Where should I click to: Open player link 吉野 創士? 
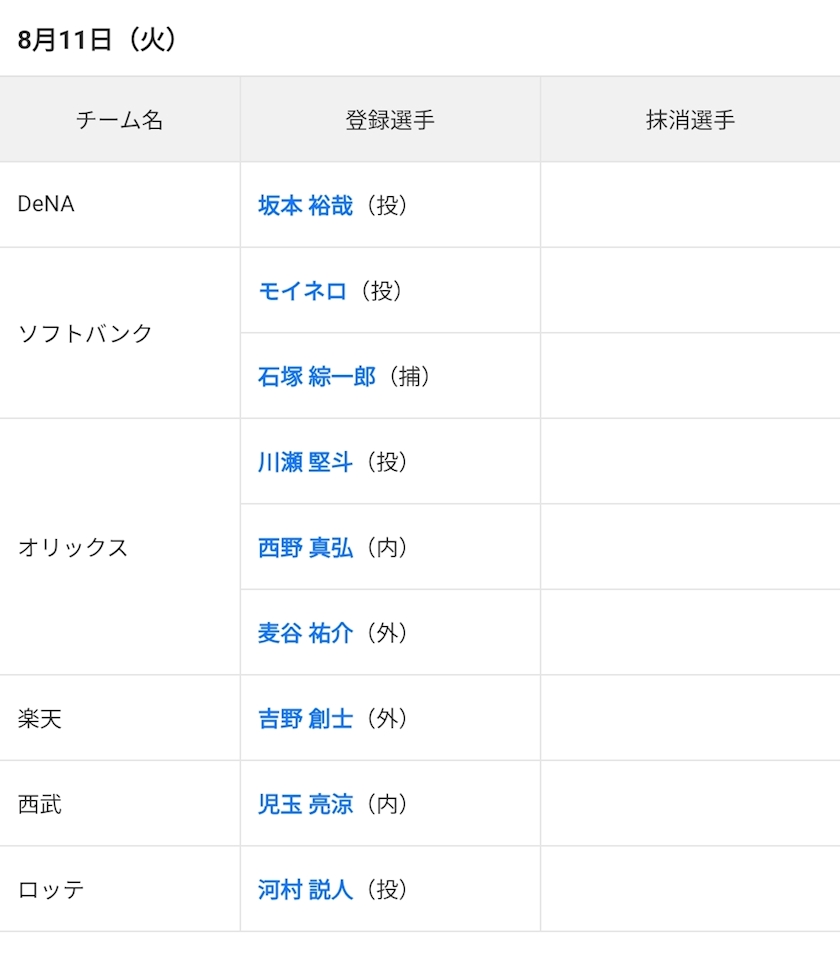click(x=305, y=718)
